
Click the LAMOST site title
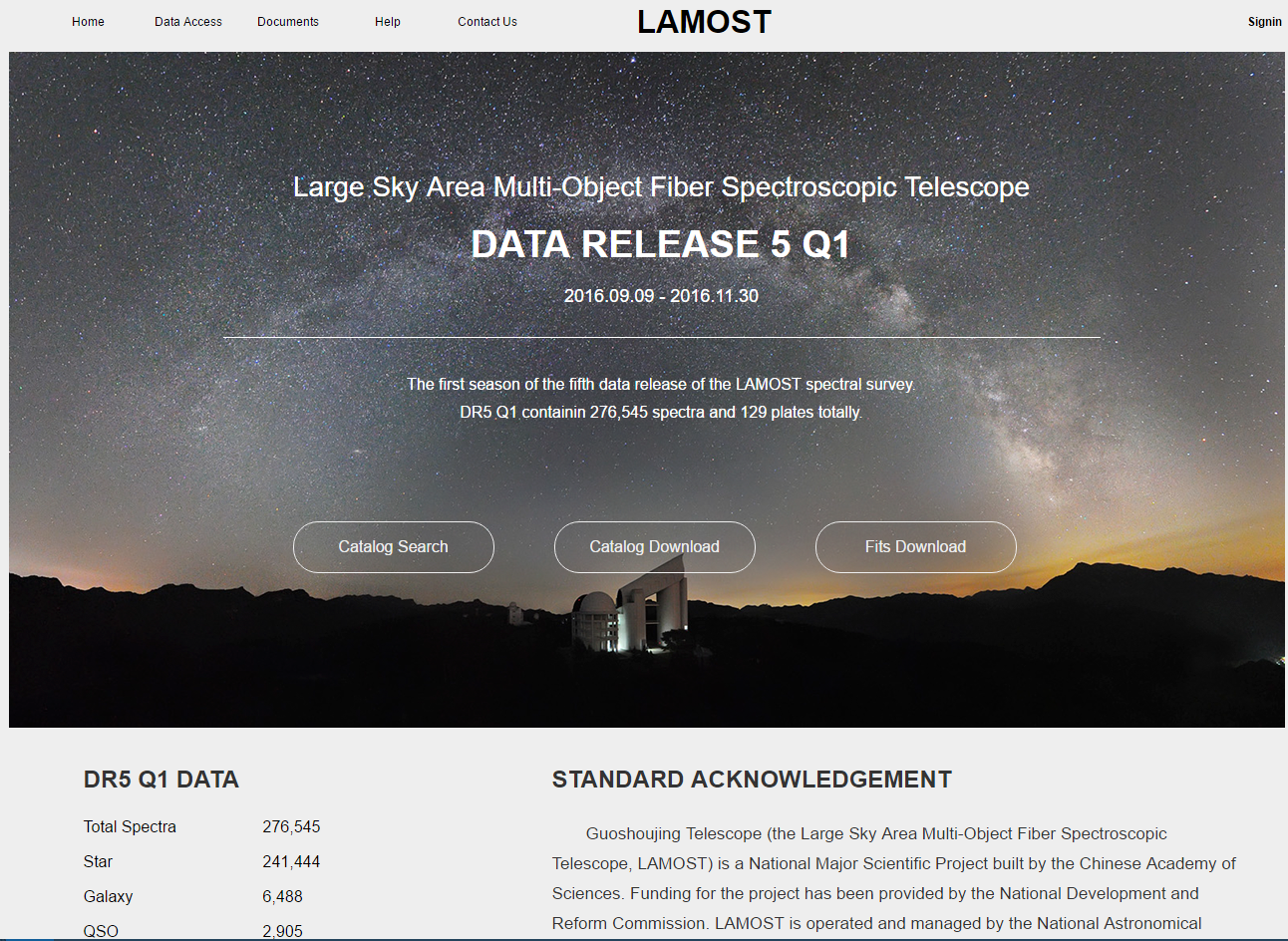click(704, 22)
